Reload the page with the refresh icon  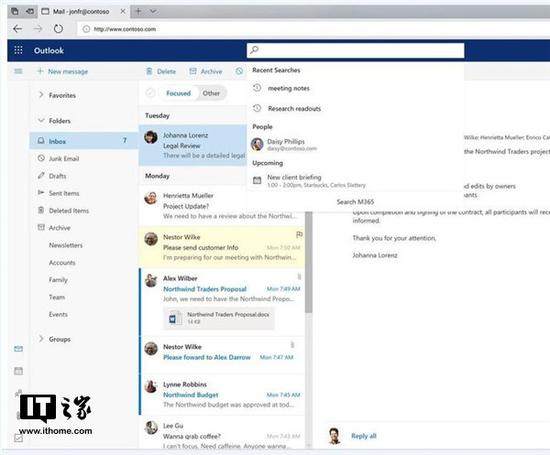pyautogui.click(x=58, y=29)
